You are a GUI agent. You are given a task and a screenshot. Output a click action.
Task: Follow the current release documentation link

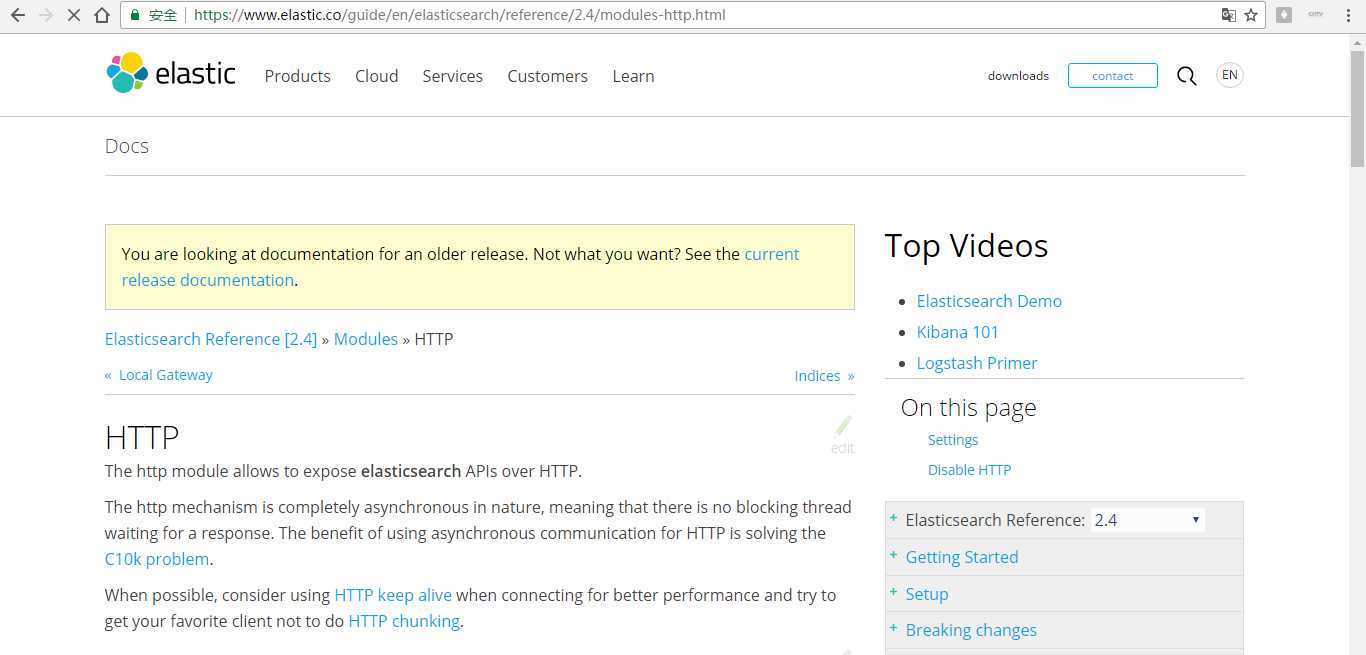click(x=460, y=267)
